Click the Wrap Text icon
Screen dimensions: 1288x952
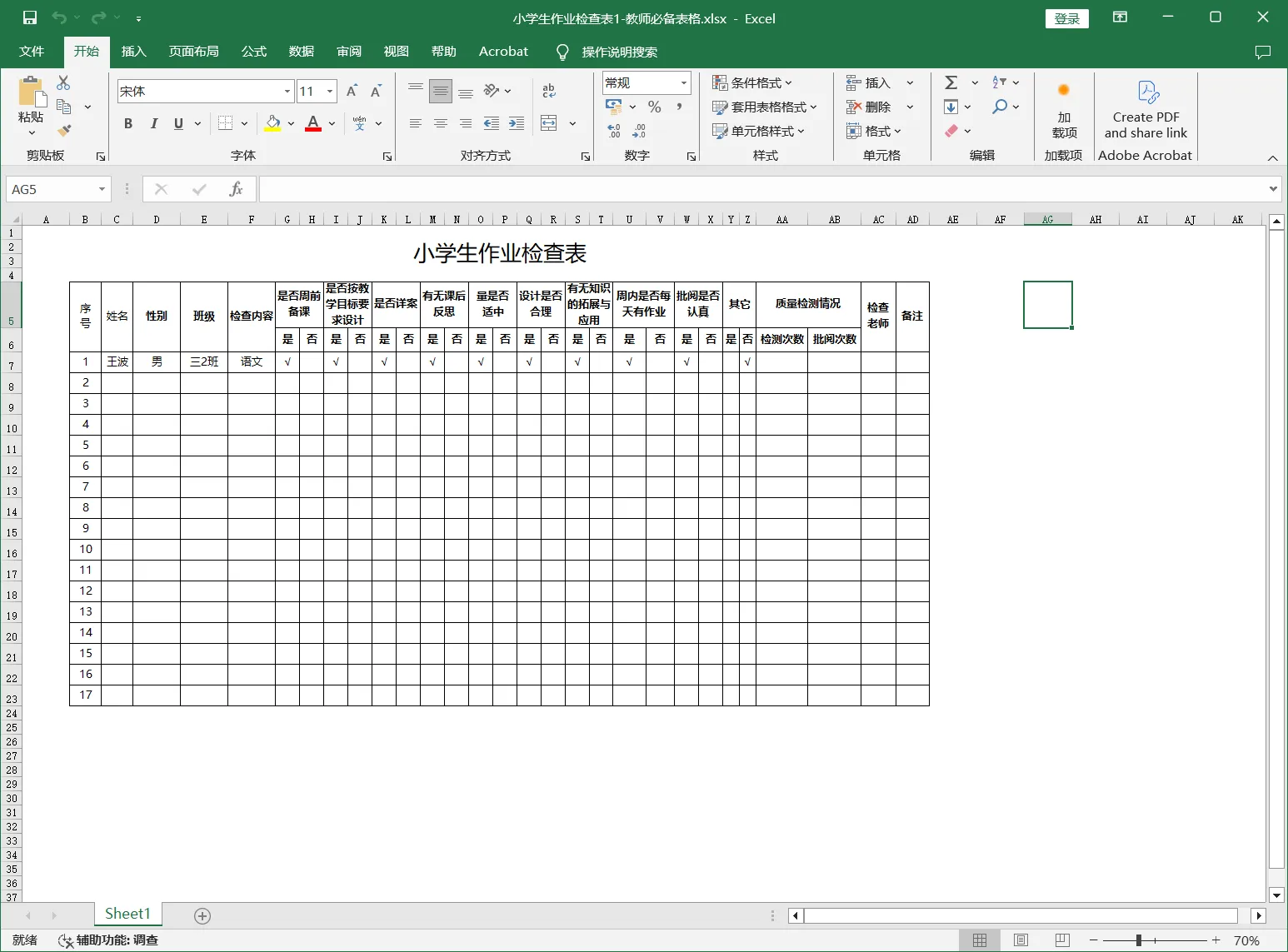[548, 91]
